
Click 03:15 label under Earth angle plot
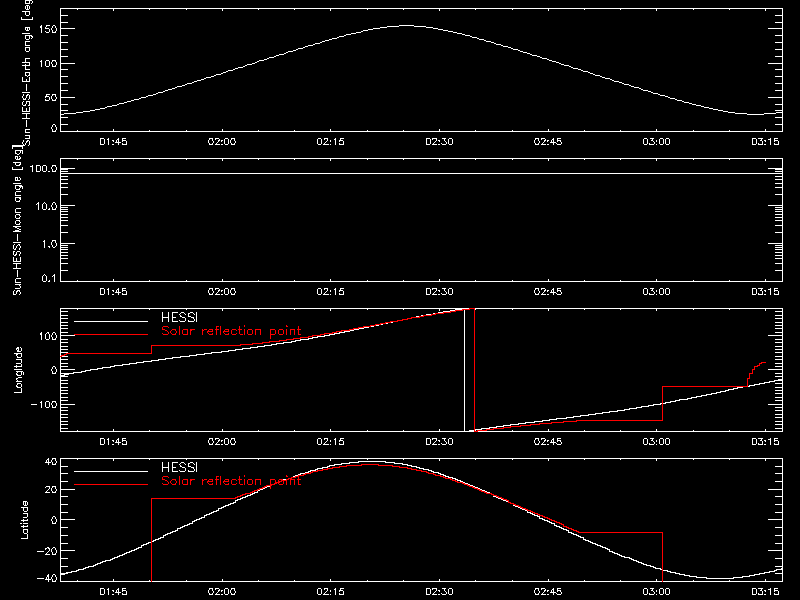765,142
